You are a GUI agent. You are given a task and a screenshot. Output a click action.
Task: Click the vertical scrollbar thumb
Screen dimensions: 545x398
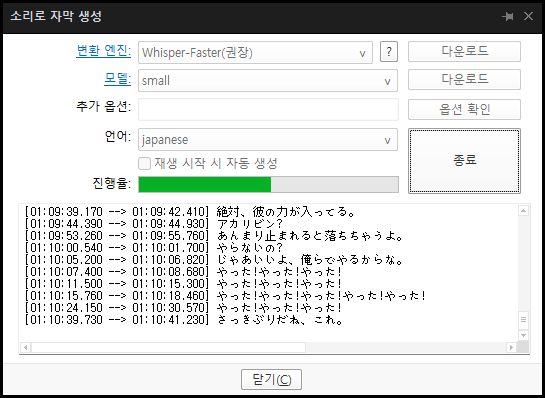523,320
